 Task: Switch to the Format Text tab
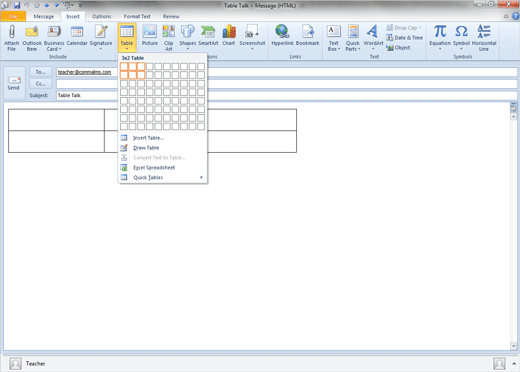coord(137,16)
